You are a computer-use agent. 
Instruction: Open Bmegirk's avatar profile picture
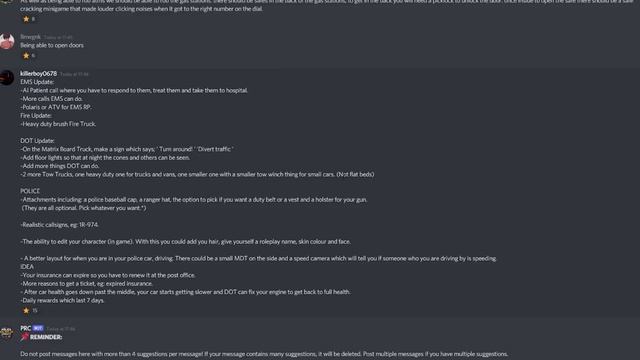click(x=7, y=41)
